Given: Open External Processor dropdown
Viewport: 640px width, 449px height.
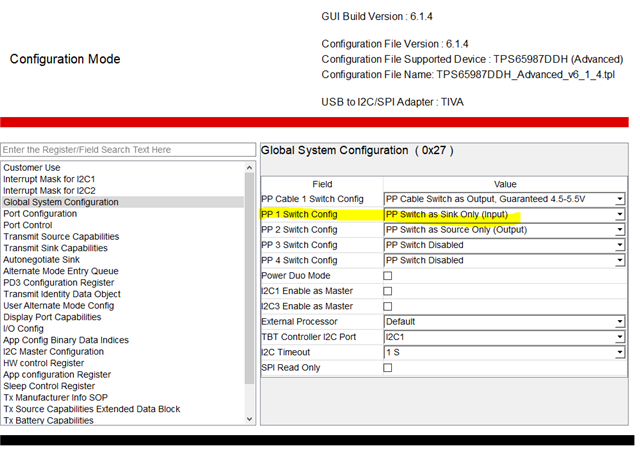Looking at the screenshot, I should coord(504,322).
